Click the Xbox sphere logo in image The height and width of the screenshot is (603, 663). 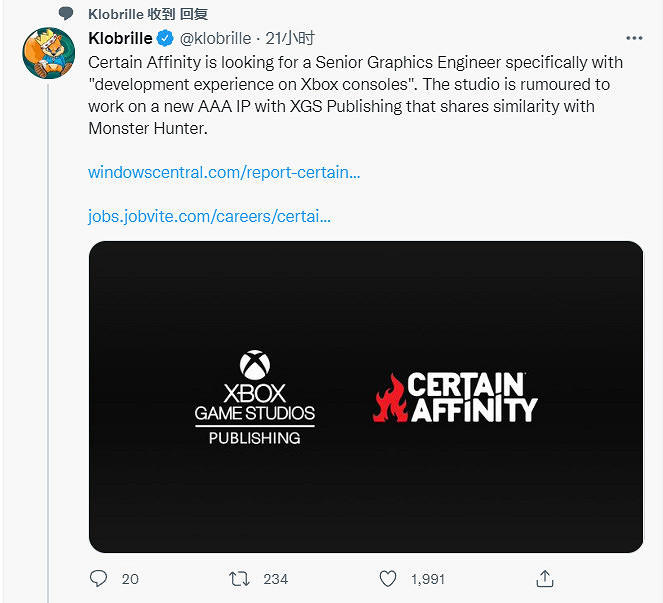(255, 365)
